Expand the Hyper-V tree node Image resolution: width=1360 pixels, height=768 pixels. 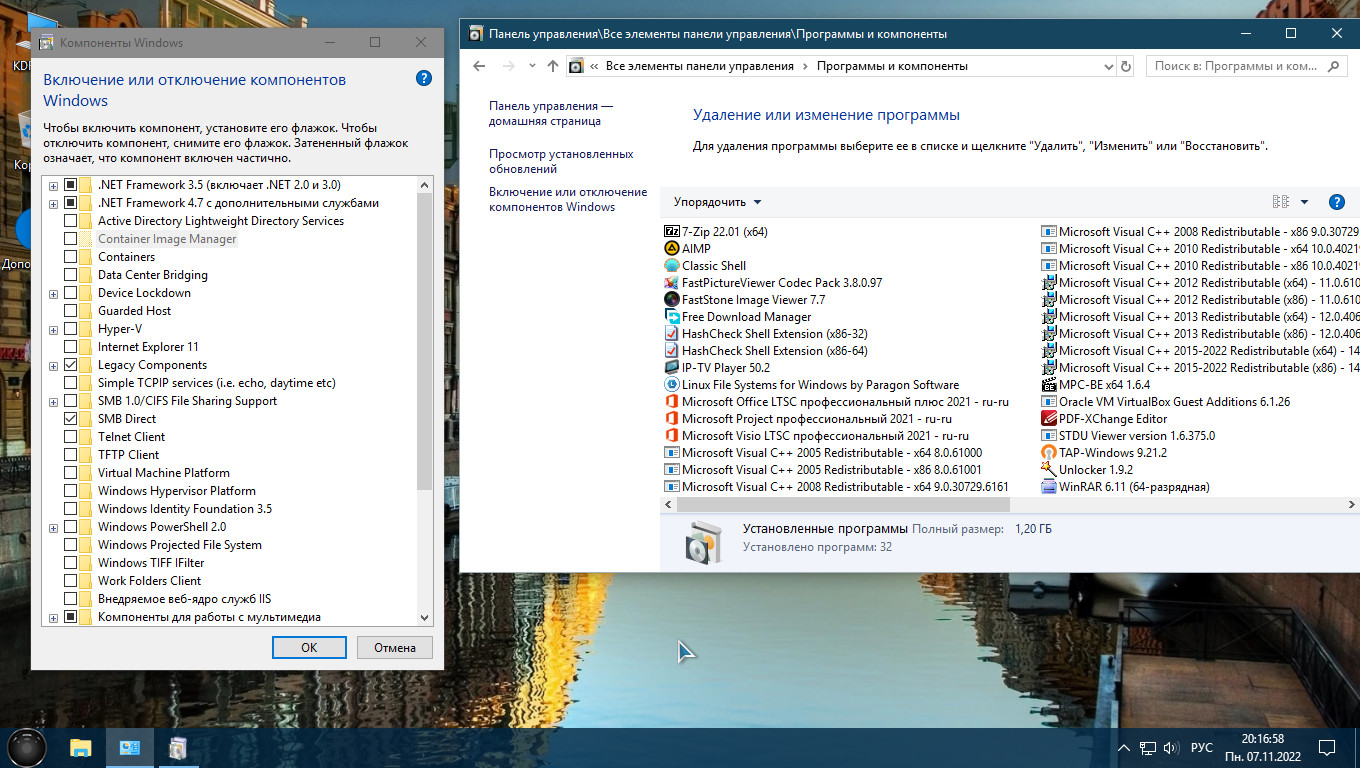coord(53,329)
